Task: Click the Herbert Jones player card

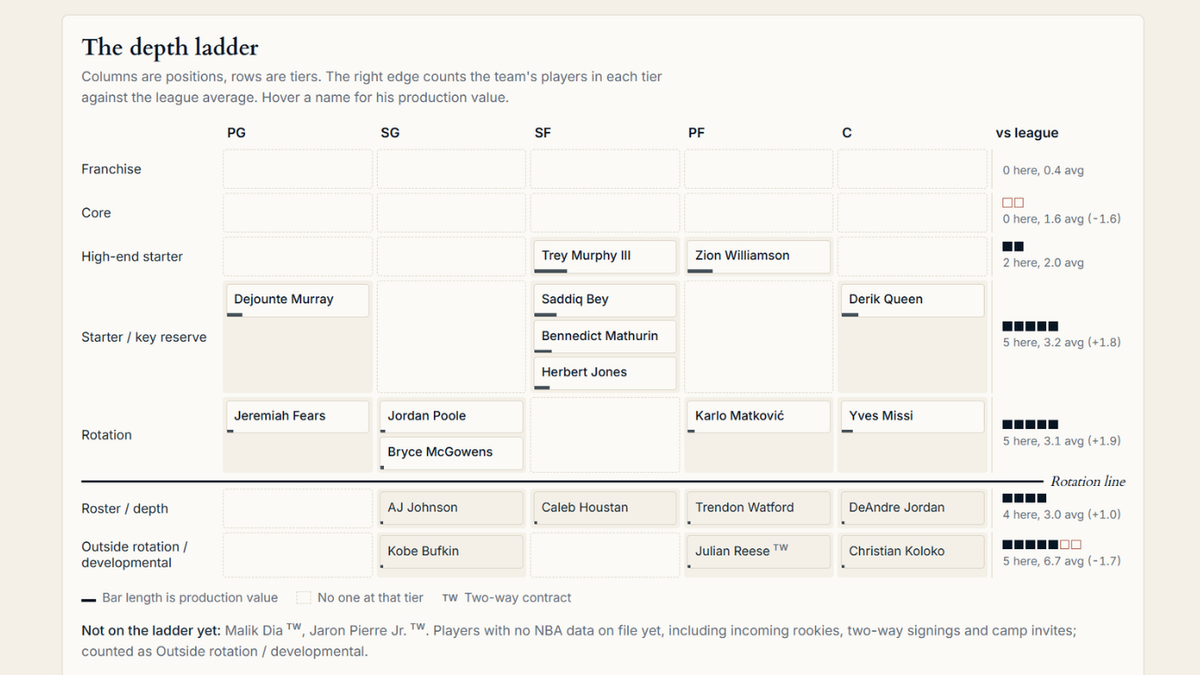Action: click(603, 373)
